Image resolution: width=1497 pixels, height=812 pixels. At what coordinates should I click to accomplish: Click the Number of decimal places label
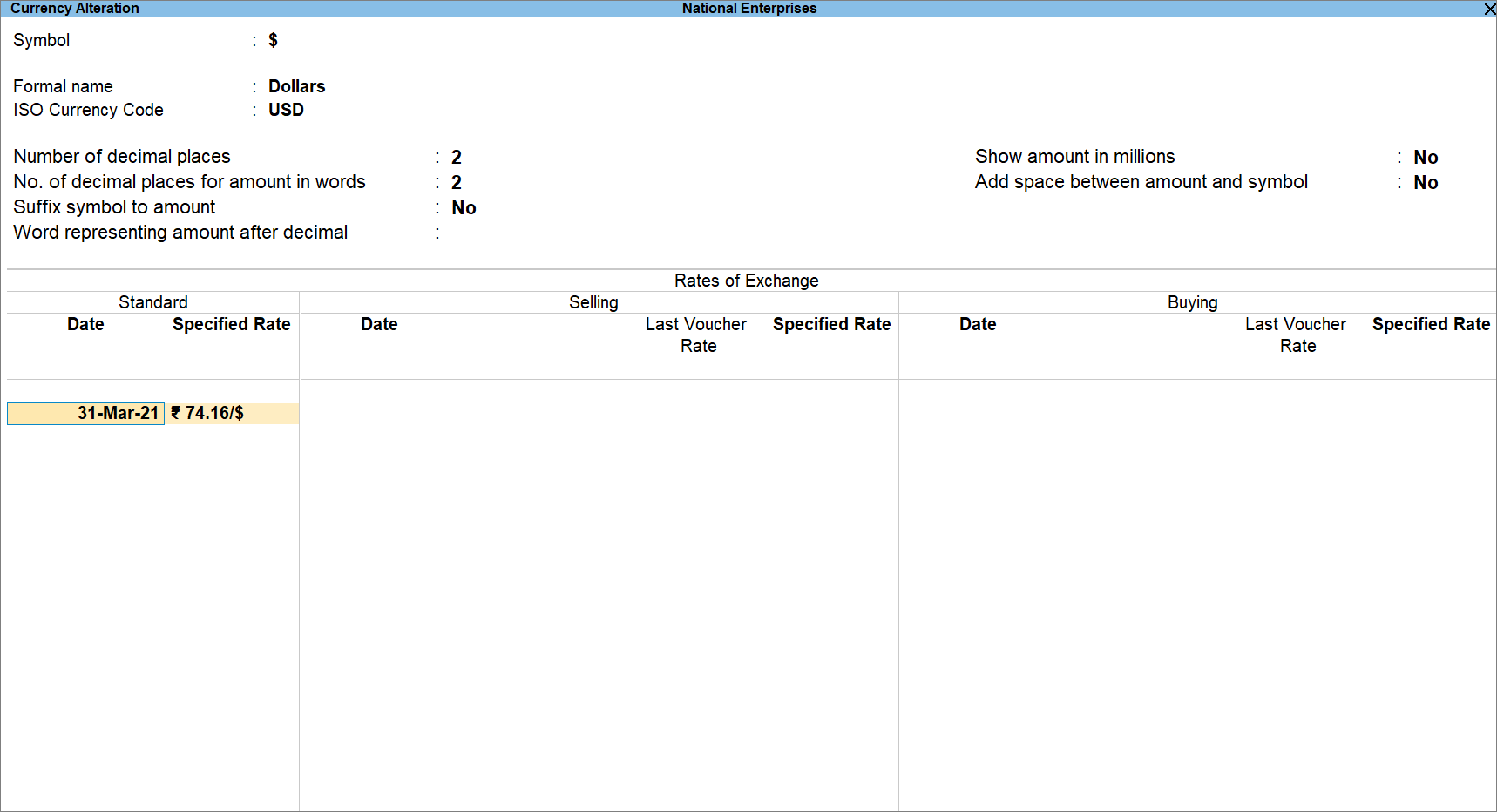point(122,157)
